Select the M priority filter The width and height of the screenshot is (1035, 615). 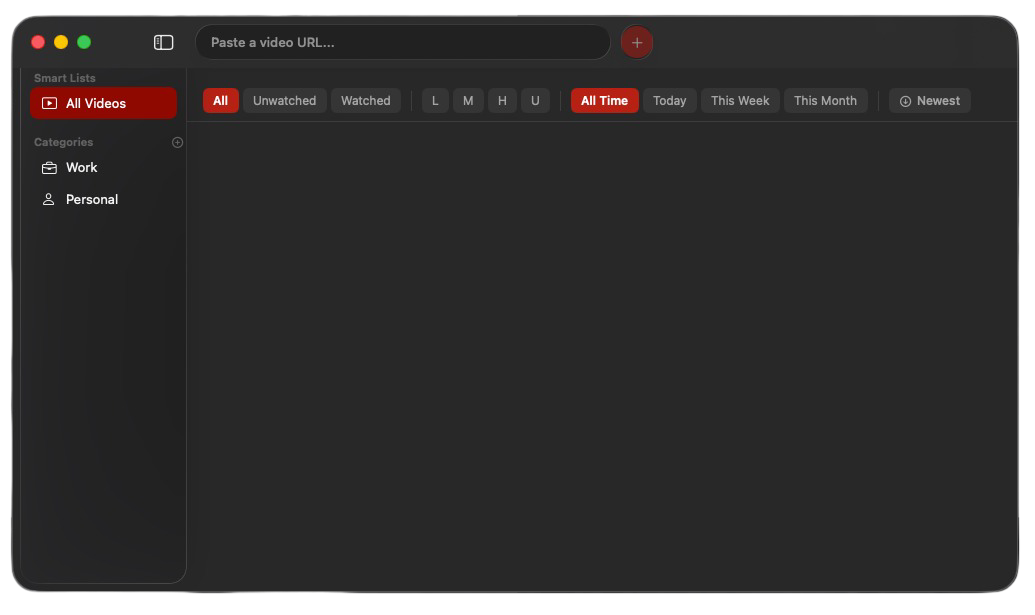tap(468, 101)
